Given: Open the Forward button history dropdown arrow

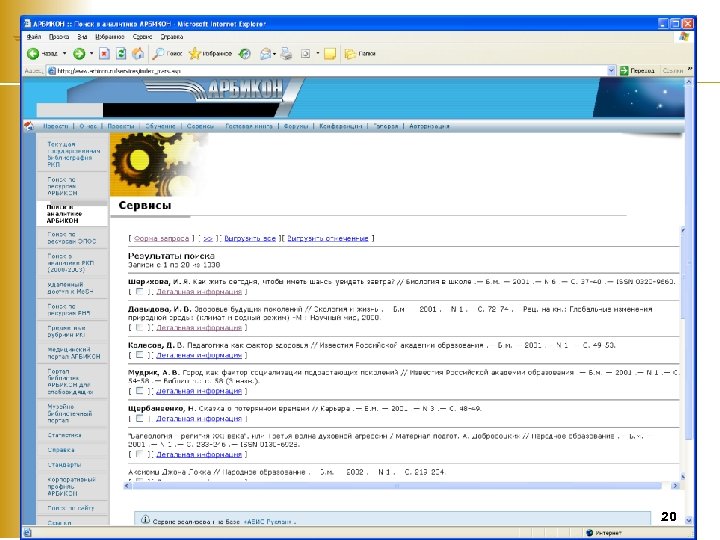Looking at the screenshot, I should click(x=91, y=54).
